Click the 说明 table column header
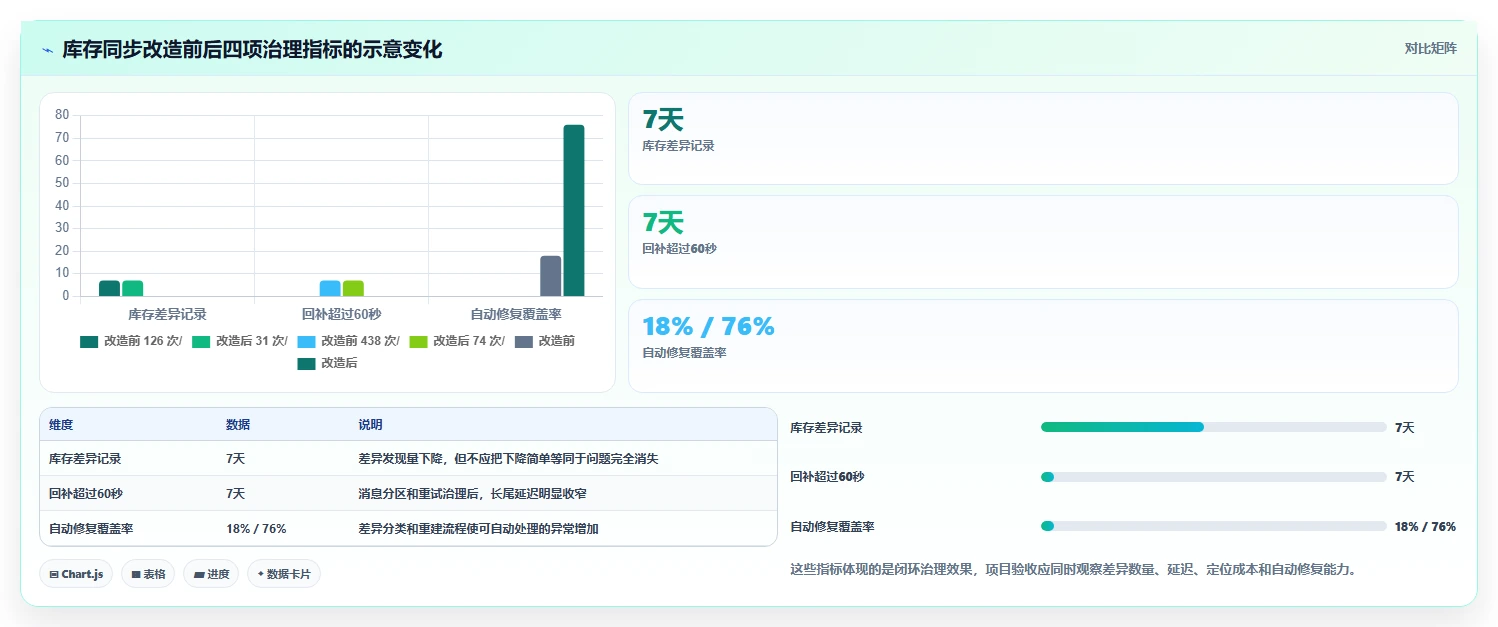The width and height of the screenshot is (1498, 627). [370, 425]
